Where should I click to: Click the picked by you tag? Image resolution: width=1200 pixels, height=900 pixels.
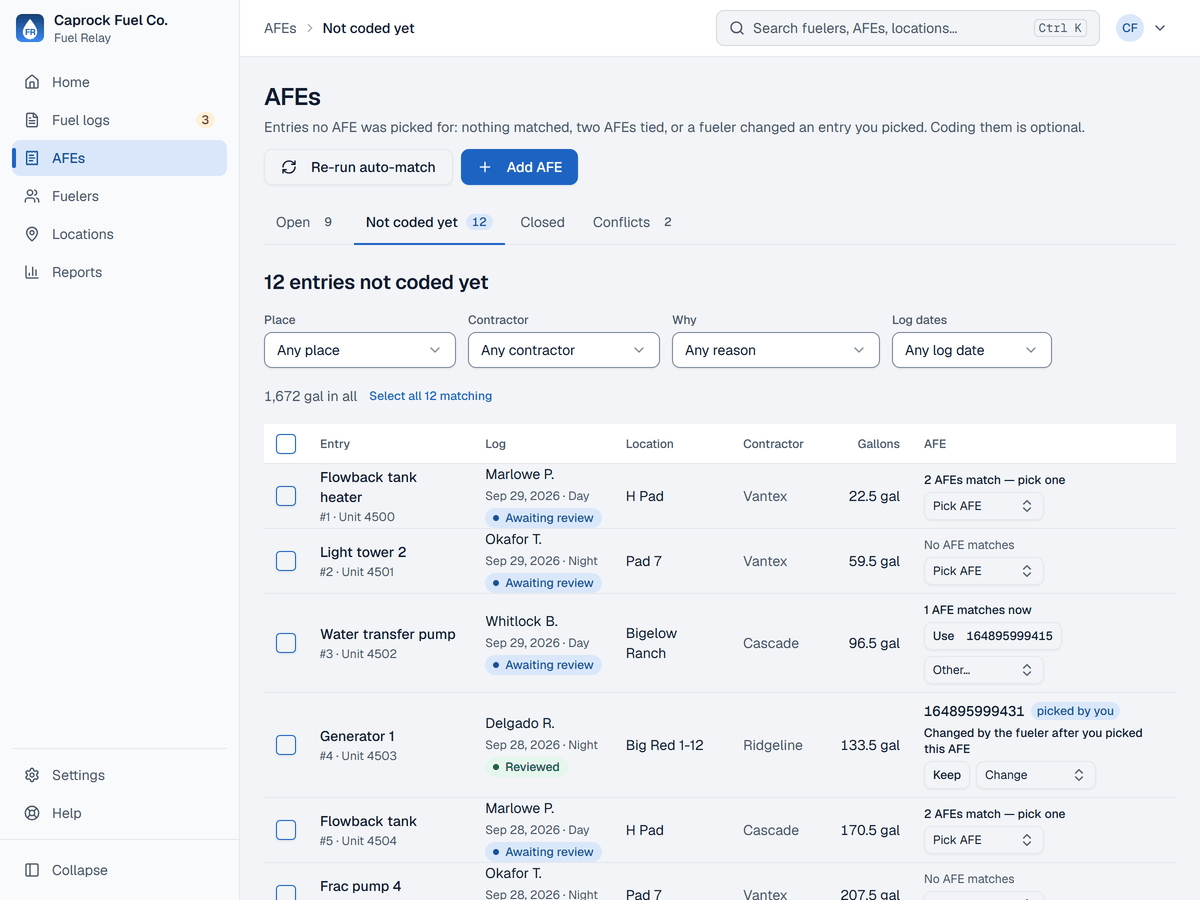click(1075, 711)
